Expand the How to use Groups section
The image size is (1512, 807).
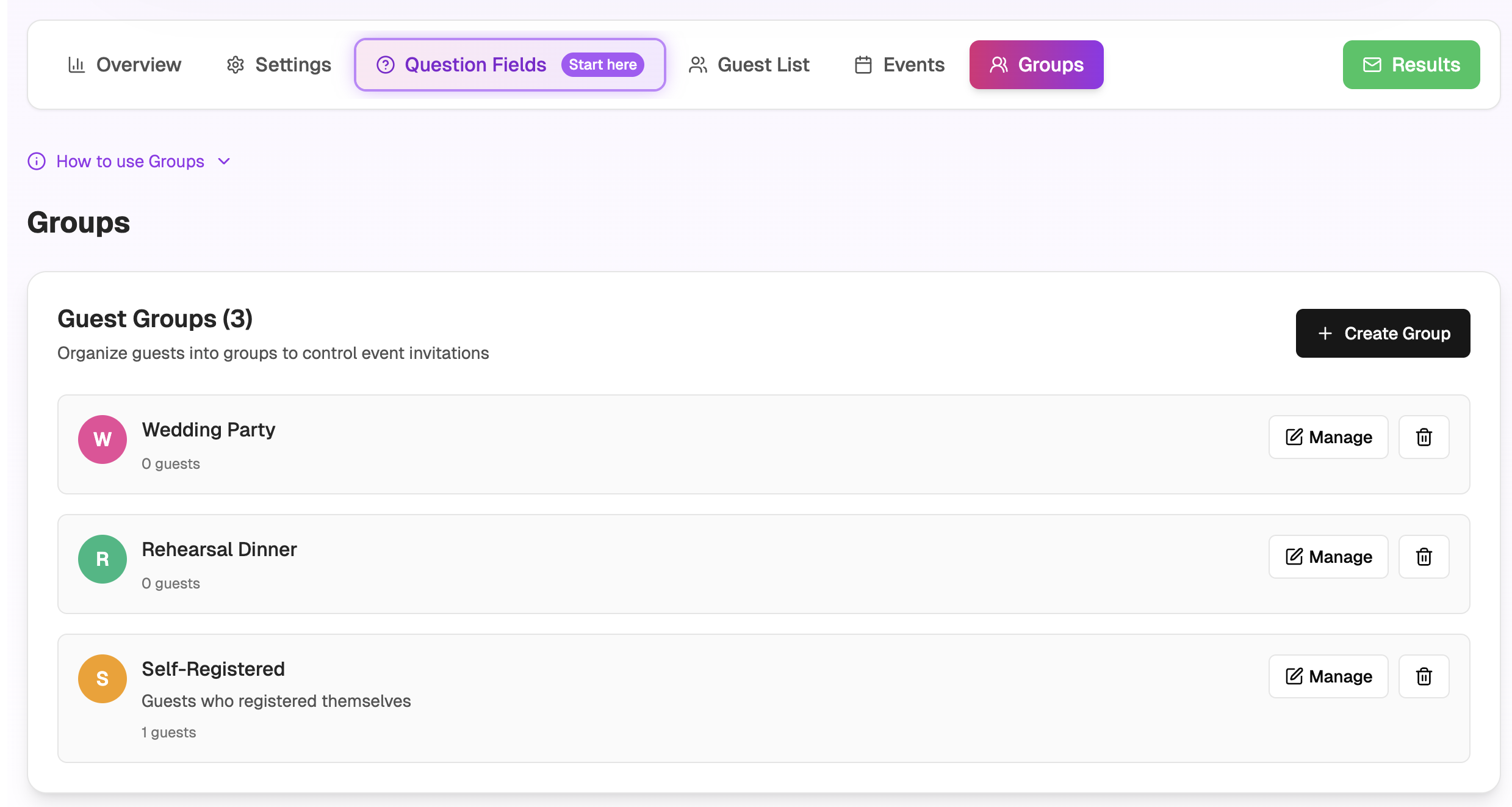click(x=130, y=161)
